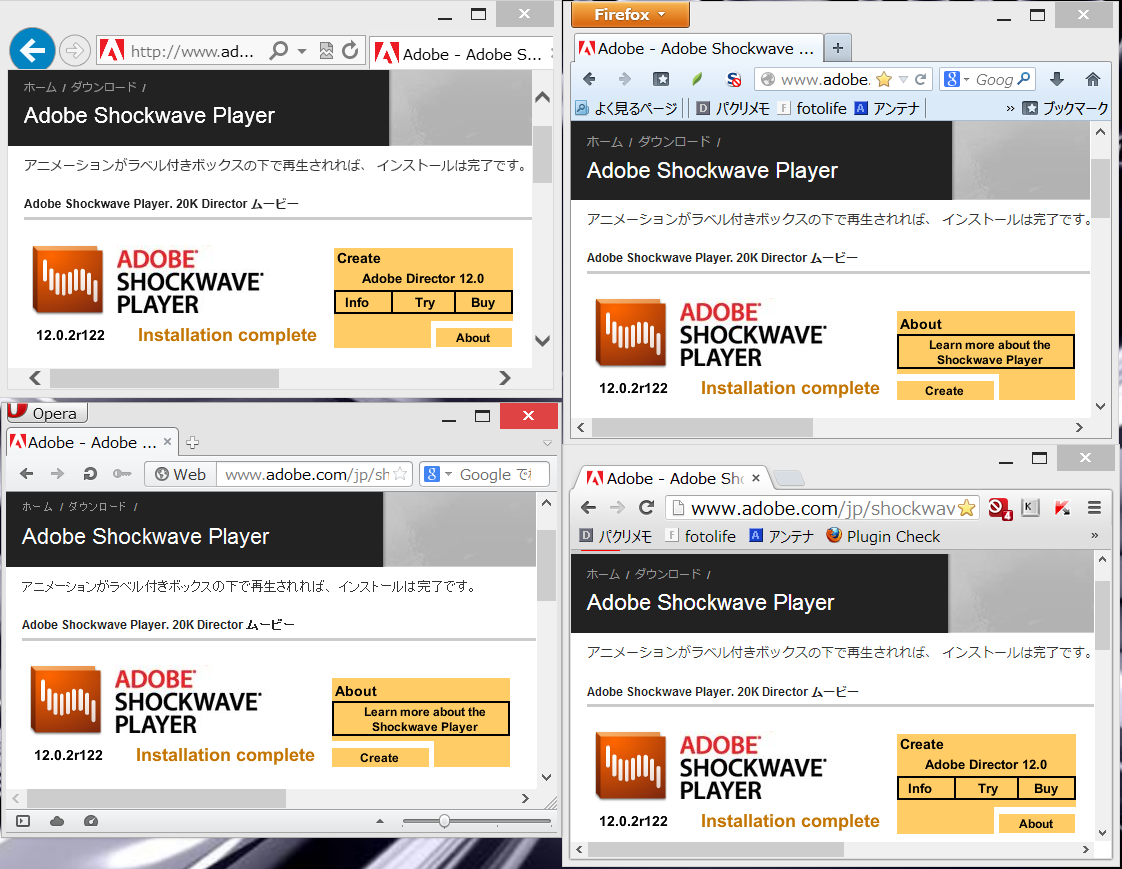This screenshot has height=869, width=1122.
Task: Open the Web badge dropdown in Opera's address bar
Action: tap(180, 475)
